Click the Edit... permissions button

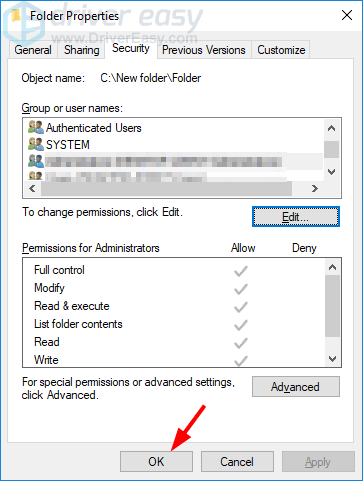(x=296, y=217)
